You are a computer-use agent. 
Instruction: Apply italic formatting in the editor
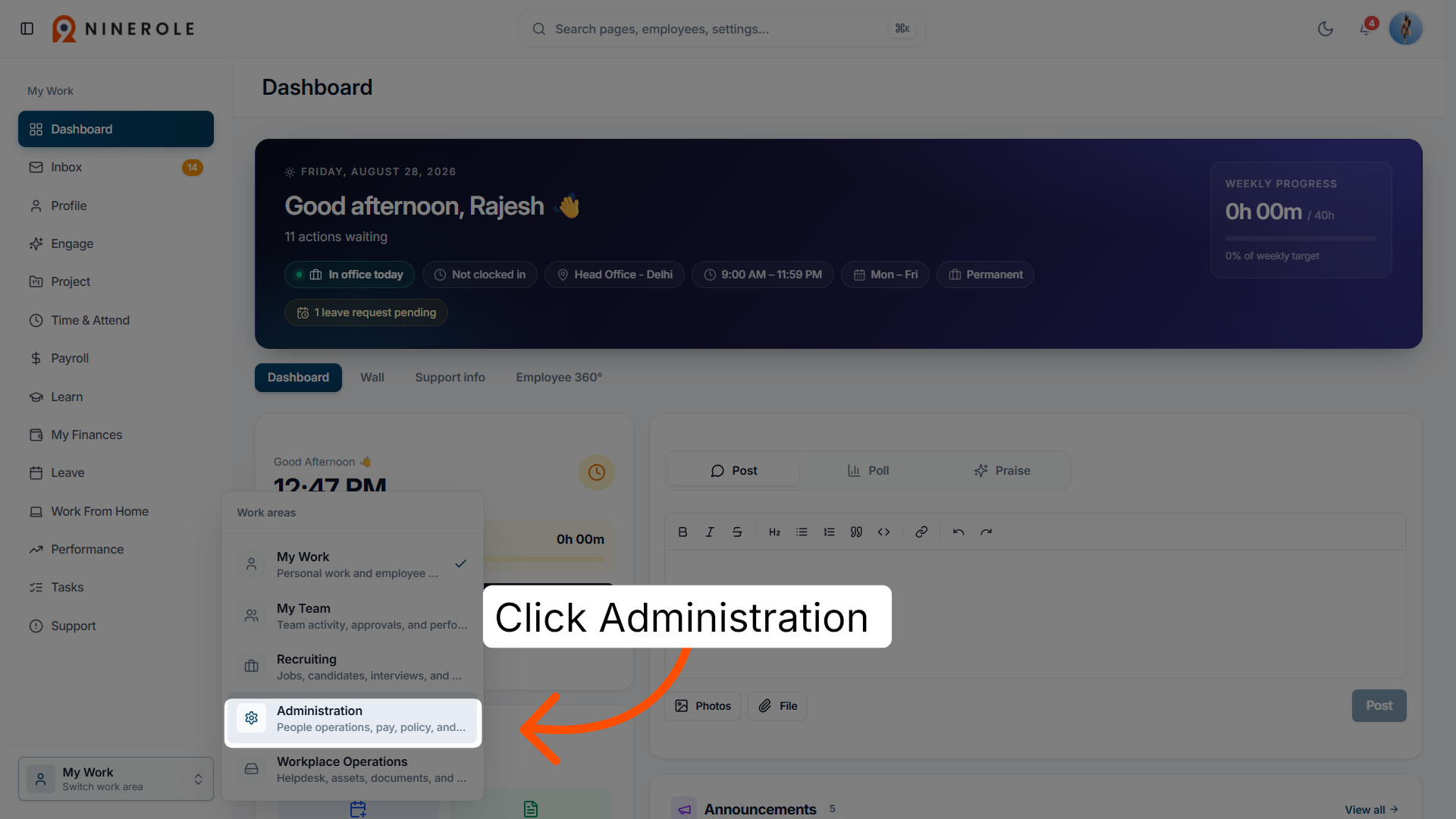click(x=710, y=532)
